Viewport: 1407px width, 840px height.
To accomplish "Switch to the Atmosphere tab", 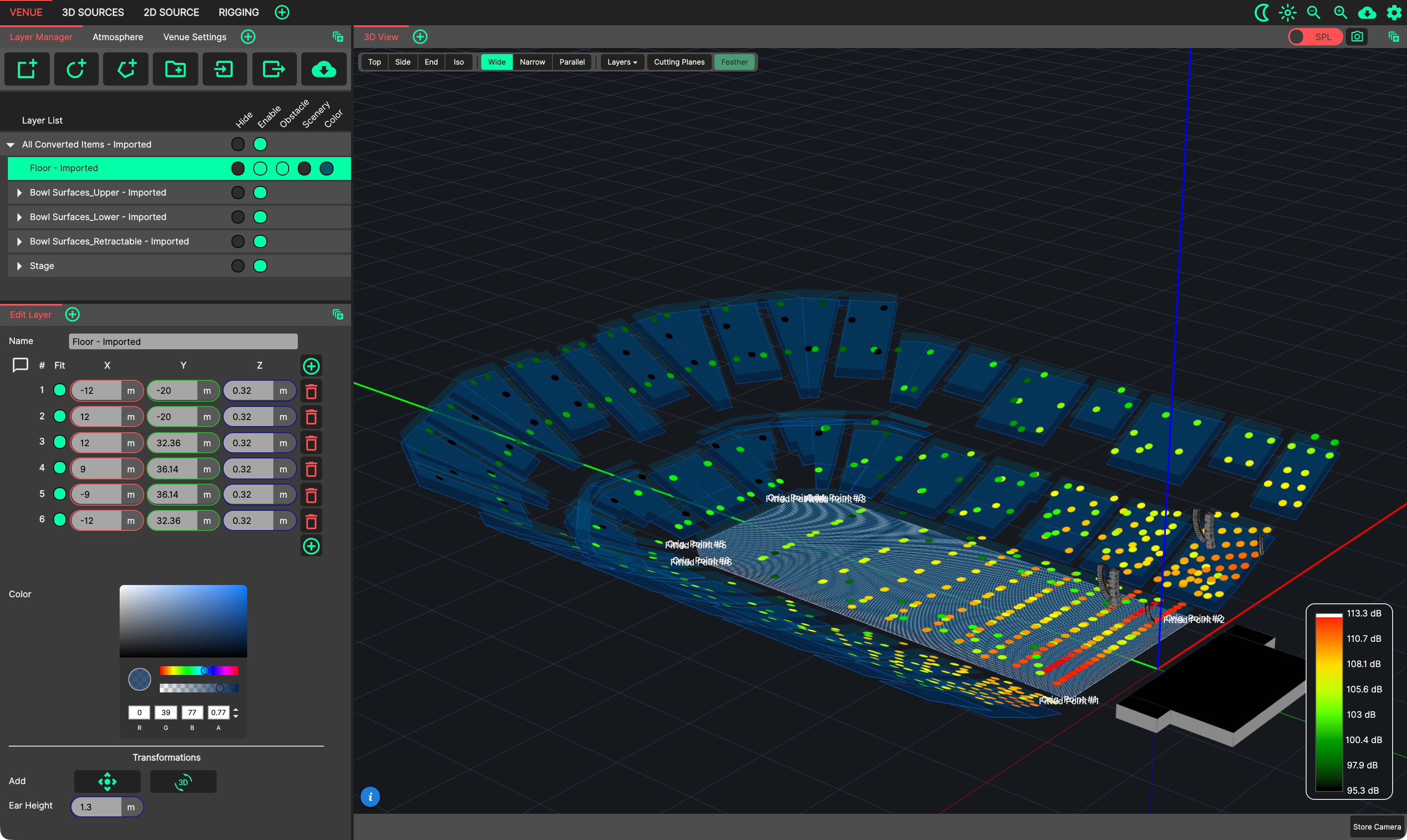I will [118, 37].
